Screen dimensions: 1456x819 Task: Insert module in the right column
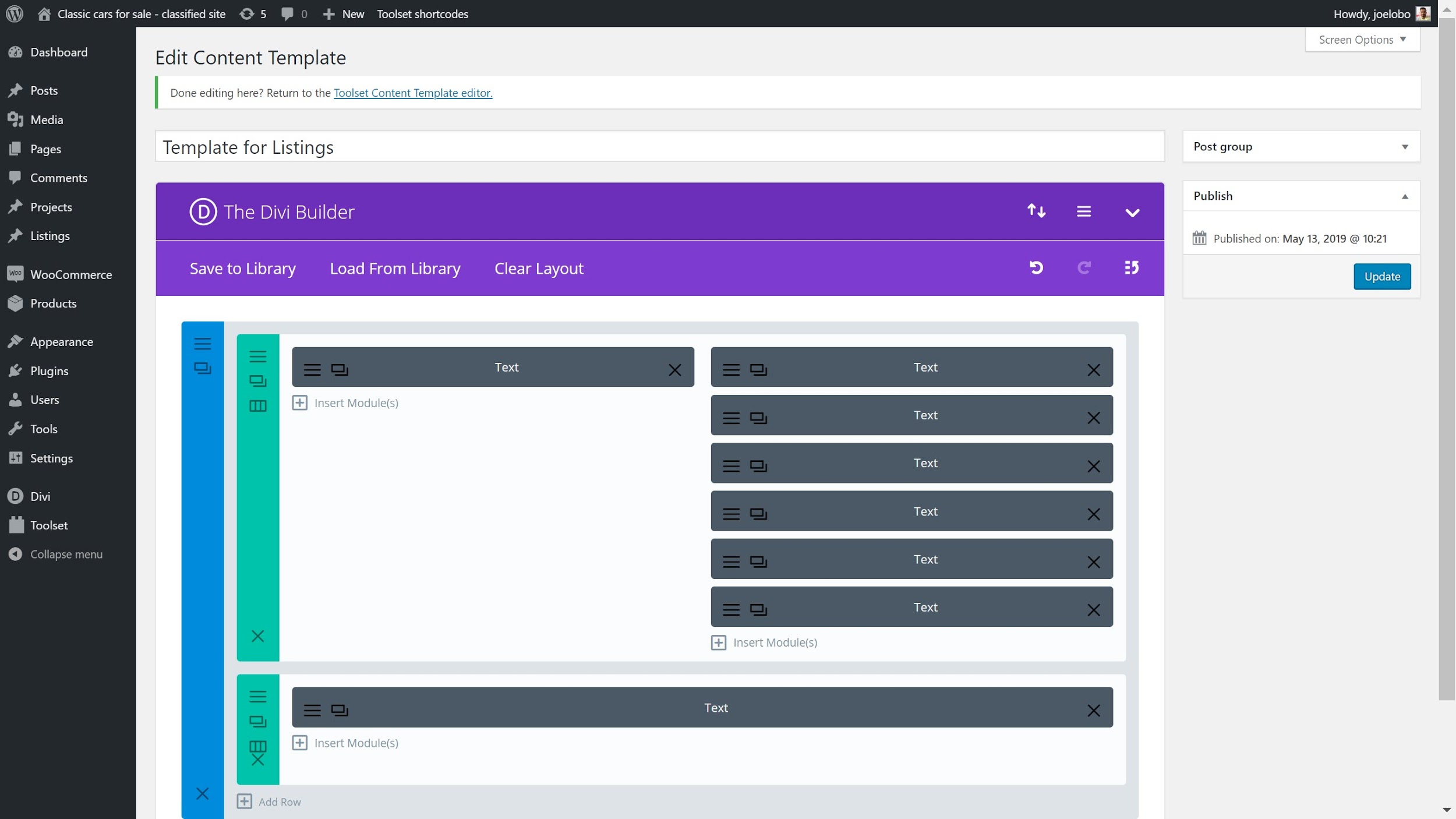tap(764, 642)
